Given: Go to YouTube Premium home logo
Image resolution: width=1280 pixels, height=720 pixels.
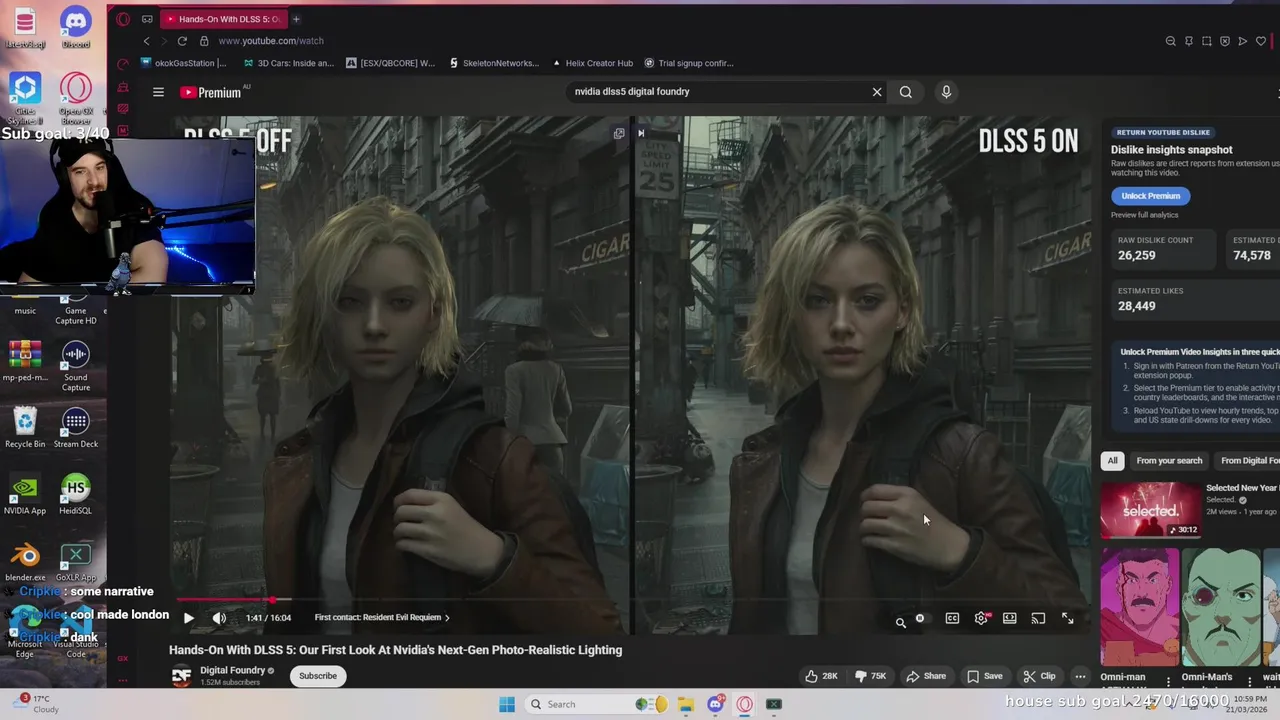Looking at the screenshot, I should 210,92.
